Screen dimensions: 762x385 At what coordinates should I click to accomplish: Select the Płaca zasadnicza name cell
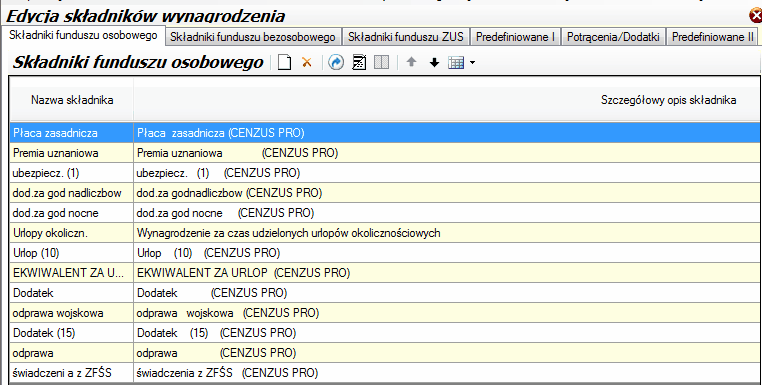(71, 133)
